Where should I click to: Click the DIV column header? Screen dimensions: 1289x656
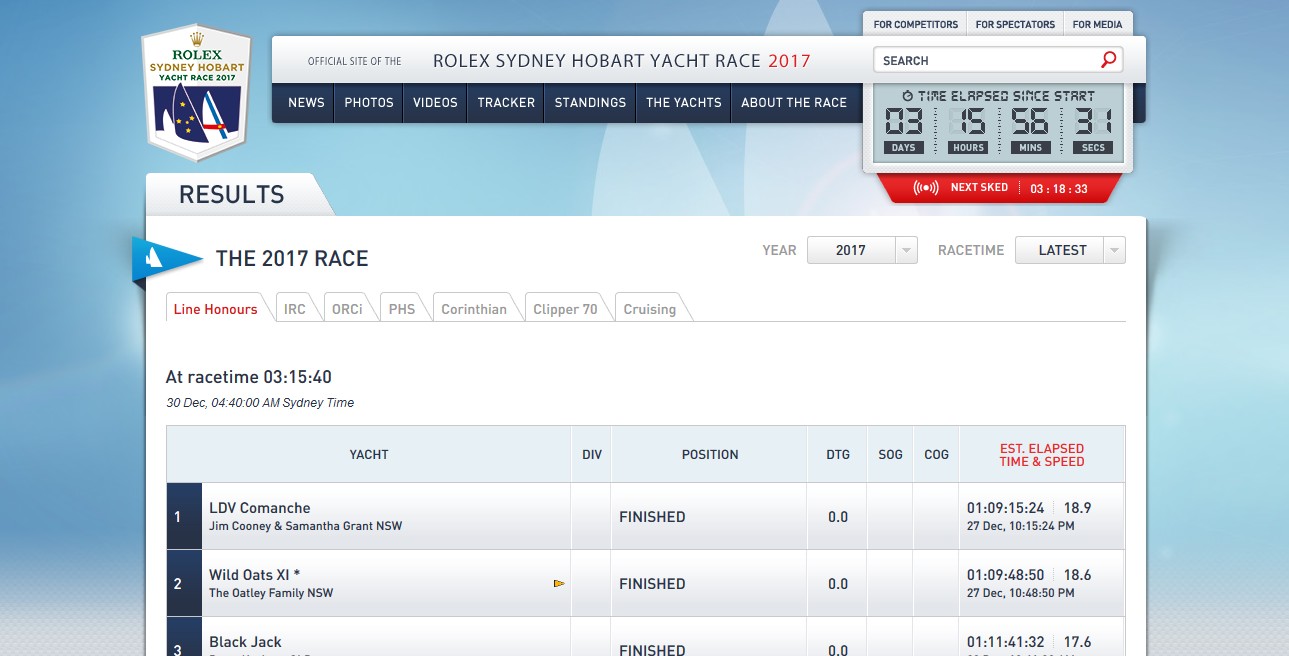click(x=592, y=454)
